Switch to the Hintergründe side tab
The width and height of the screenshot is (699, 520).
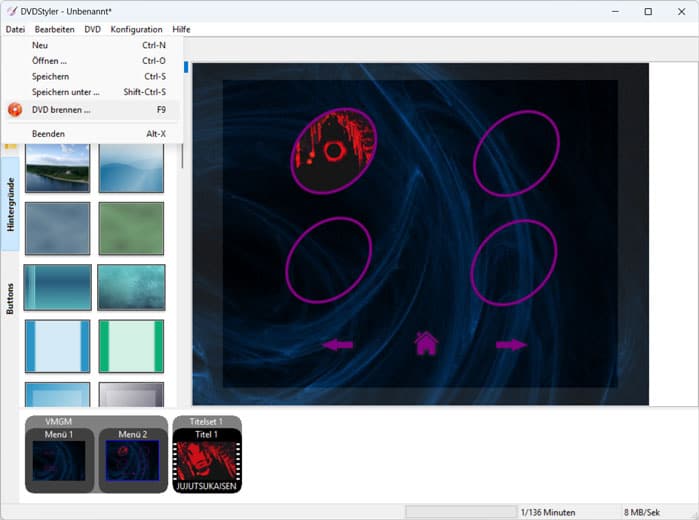pyautogui.click(x=10, y=205)
